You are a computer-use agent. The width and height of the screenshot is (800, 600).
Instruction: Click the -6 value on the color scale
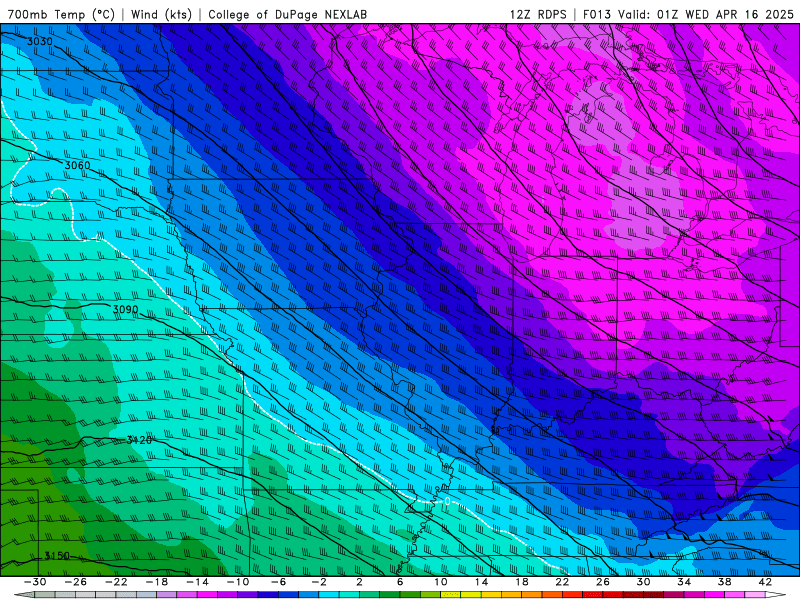click(279, 582)
